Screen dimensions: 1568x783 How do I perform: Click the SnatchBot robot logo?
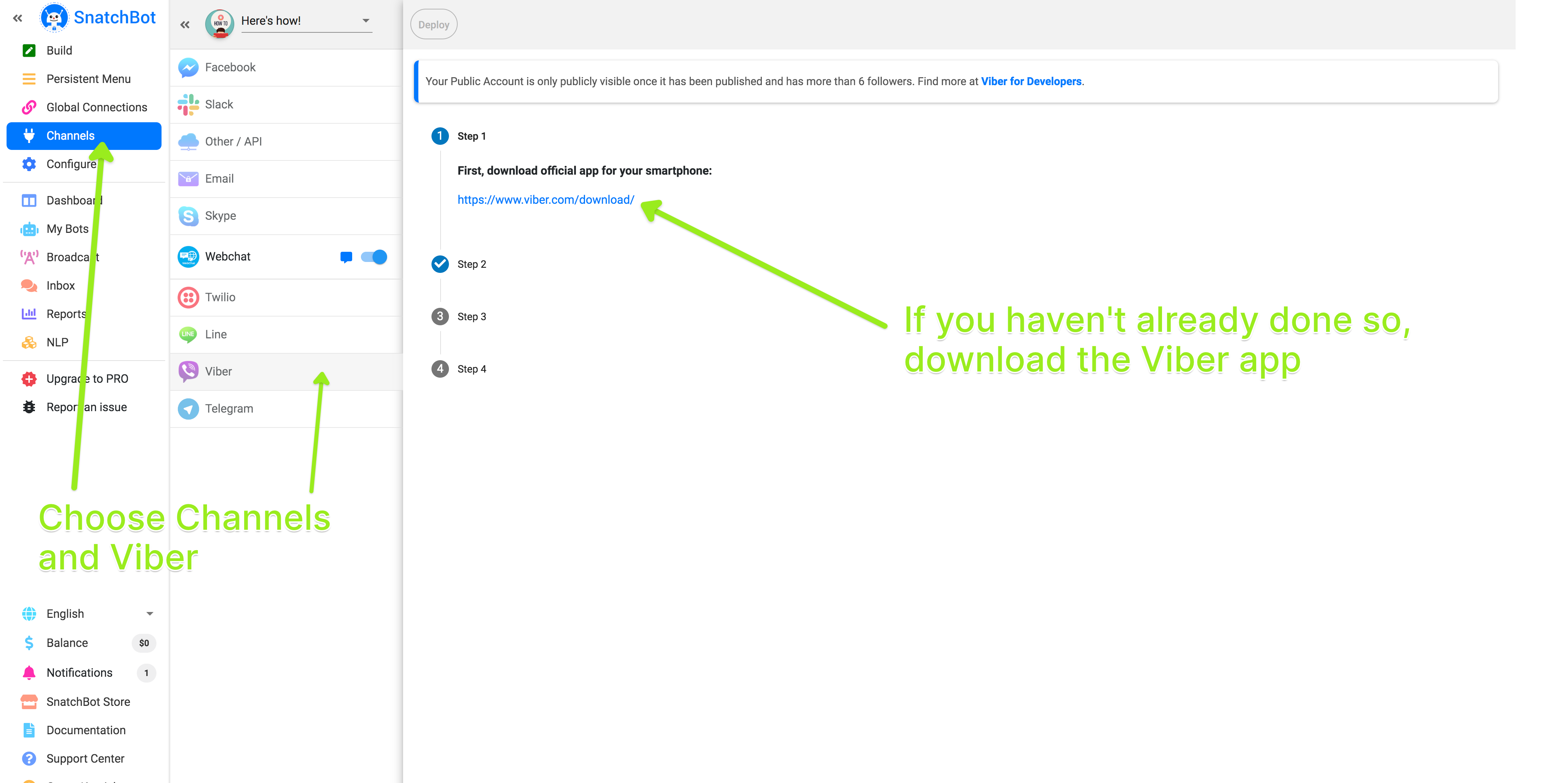point(53,18)
